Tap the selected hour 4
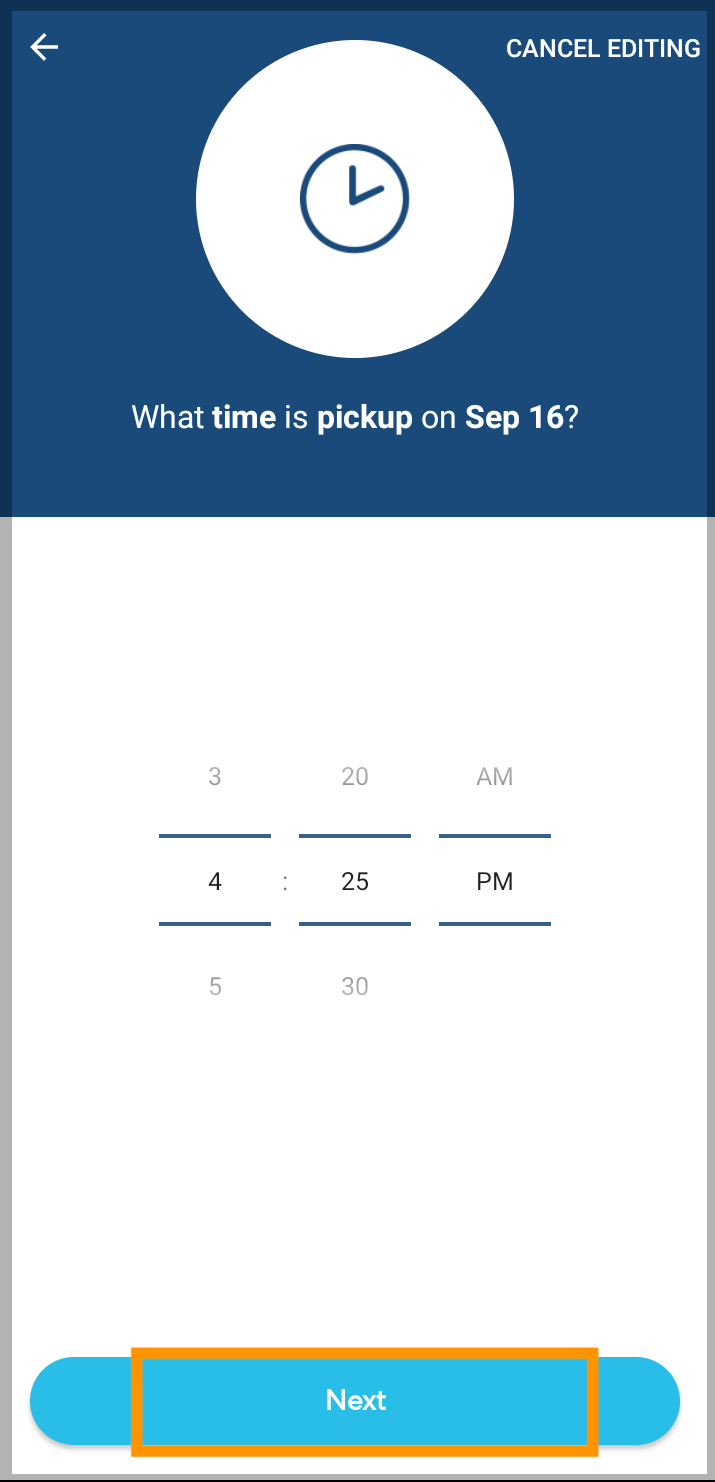This screenshot has height=1482, width=715. tap(215, 881)
